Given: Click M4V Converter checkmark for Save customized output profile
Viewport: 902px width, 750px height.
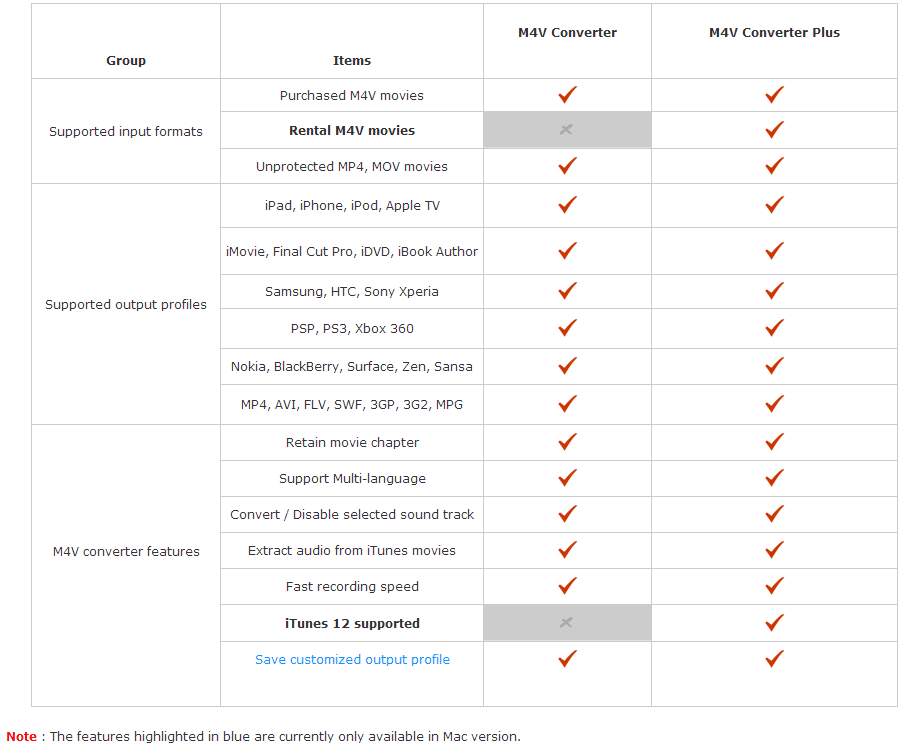Looking at the screenshot, I should pos(567,659).
